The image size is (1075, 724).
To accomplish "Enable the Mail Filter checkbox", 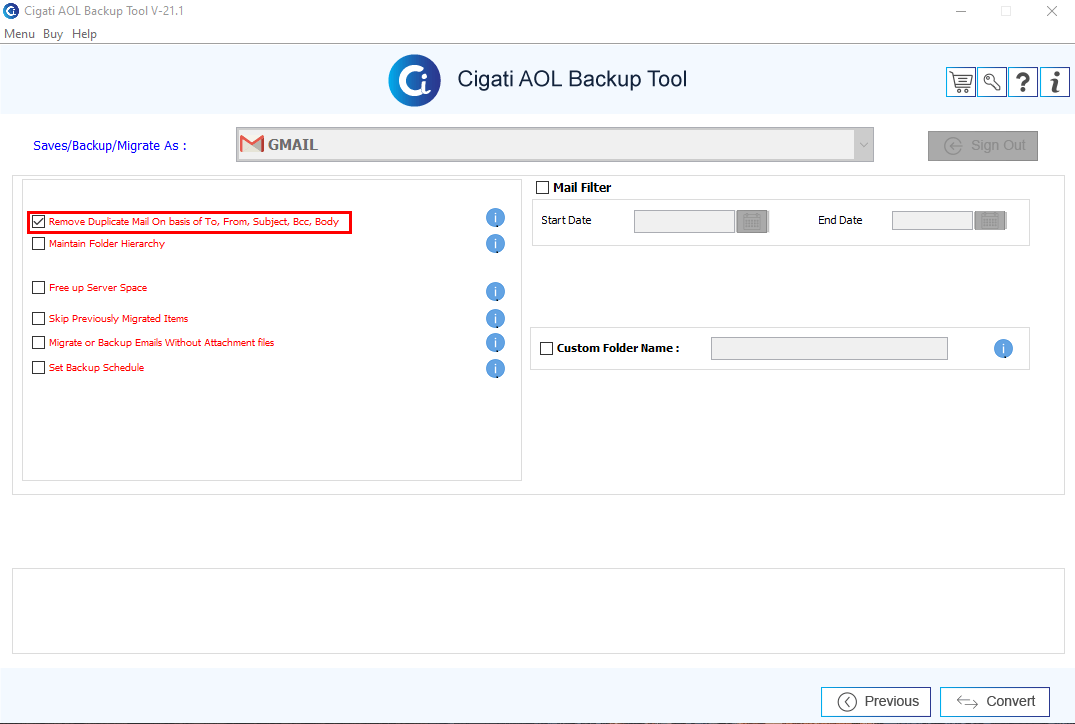I will point(542,187).
